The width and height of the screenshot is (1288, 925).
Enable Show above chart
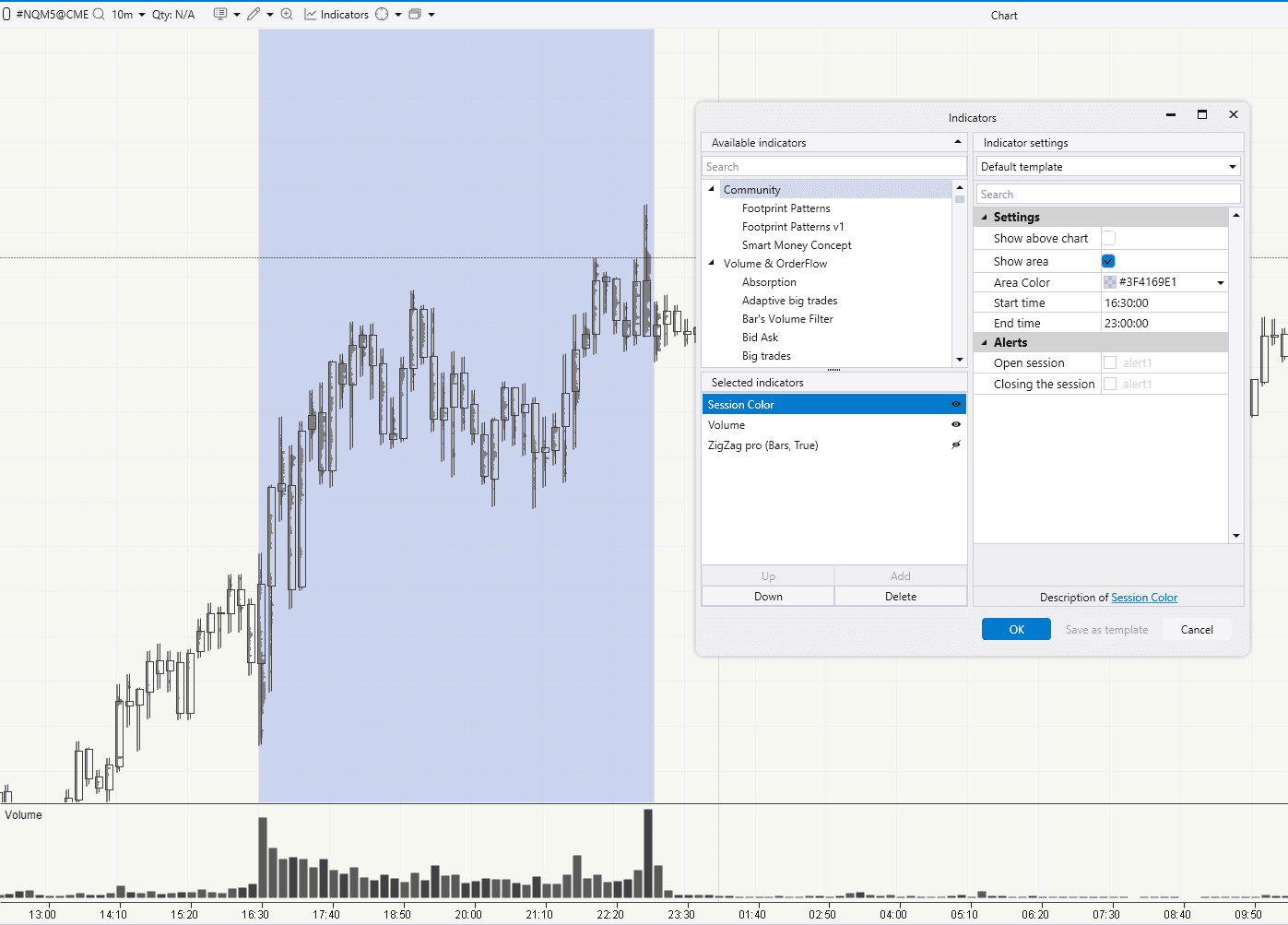(x=1108, y=237)
